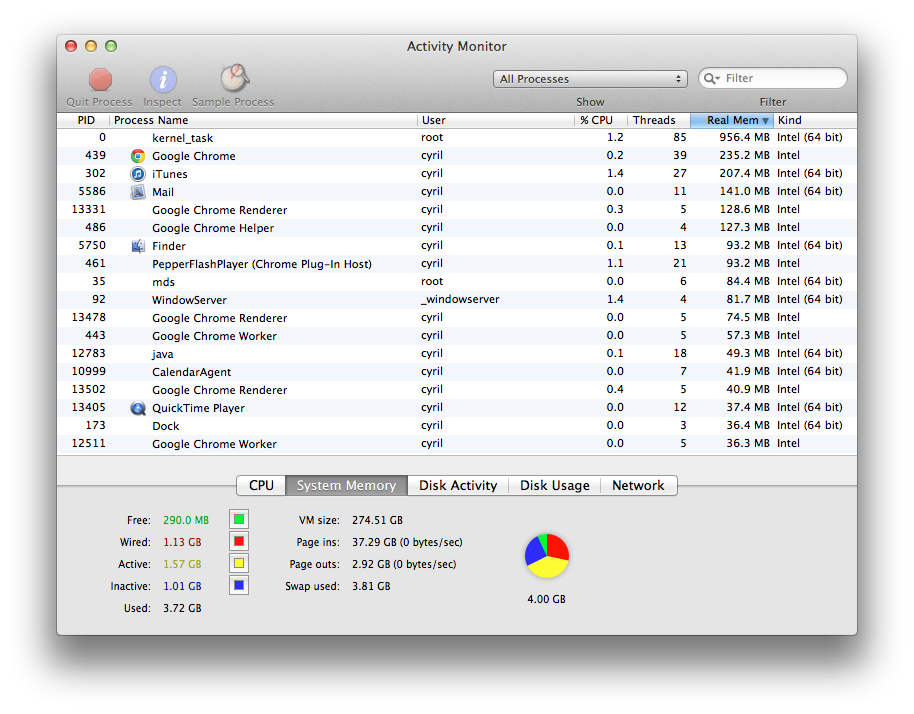This screenshot has width=914, height=714.
Task: Click the Finder app icon
Action: coord(138,246)
